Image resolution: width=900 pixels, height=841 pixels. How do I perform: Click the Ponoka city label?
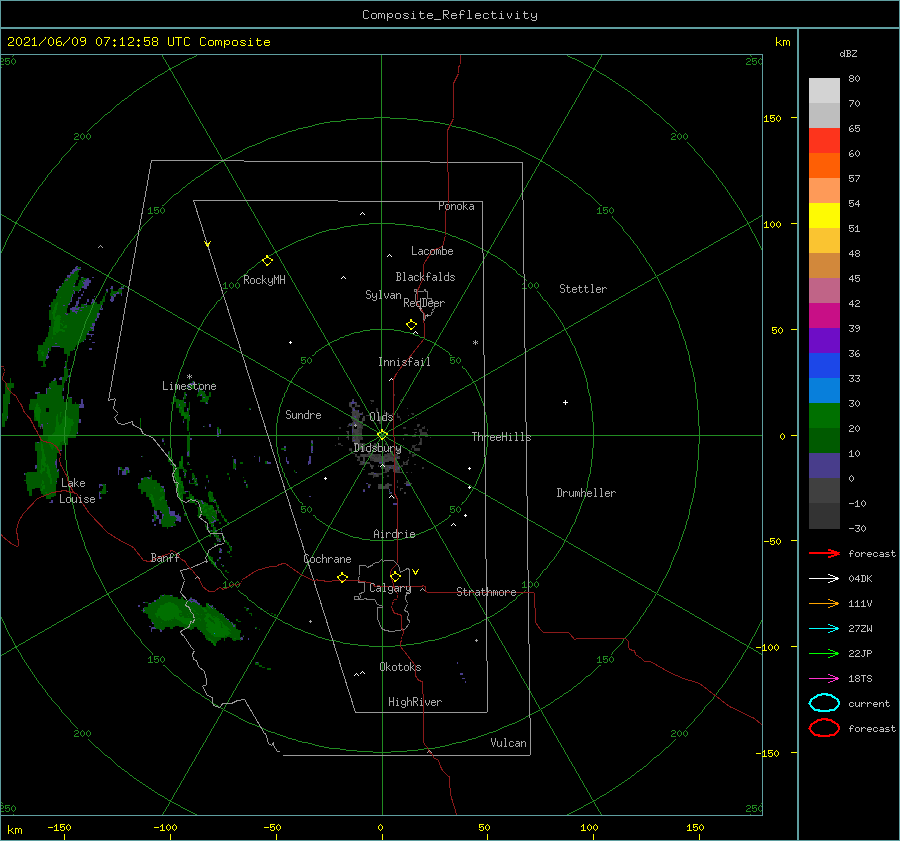(x=456, y=206)
